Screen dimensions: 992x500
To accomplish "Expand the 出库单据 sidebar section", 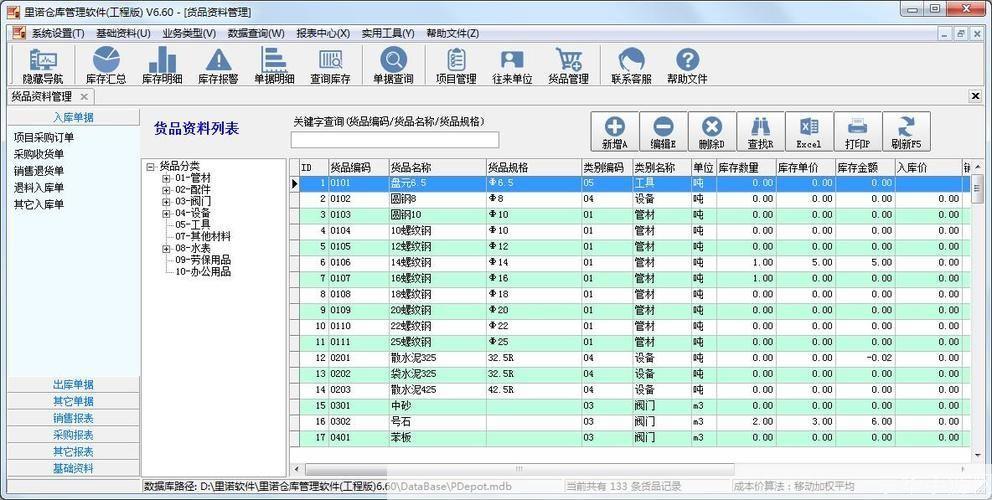I will click(x=73, y=385).
